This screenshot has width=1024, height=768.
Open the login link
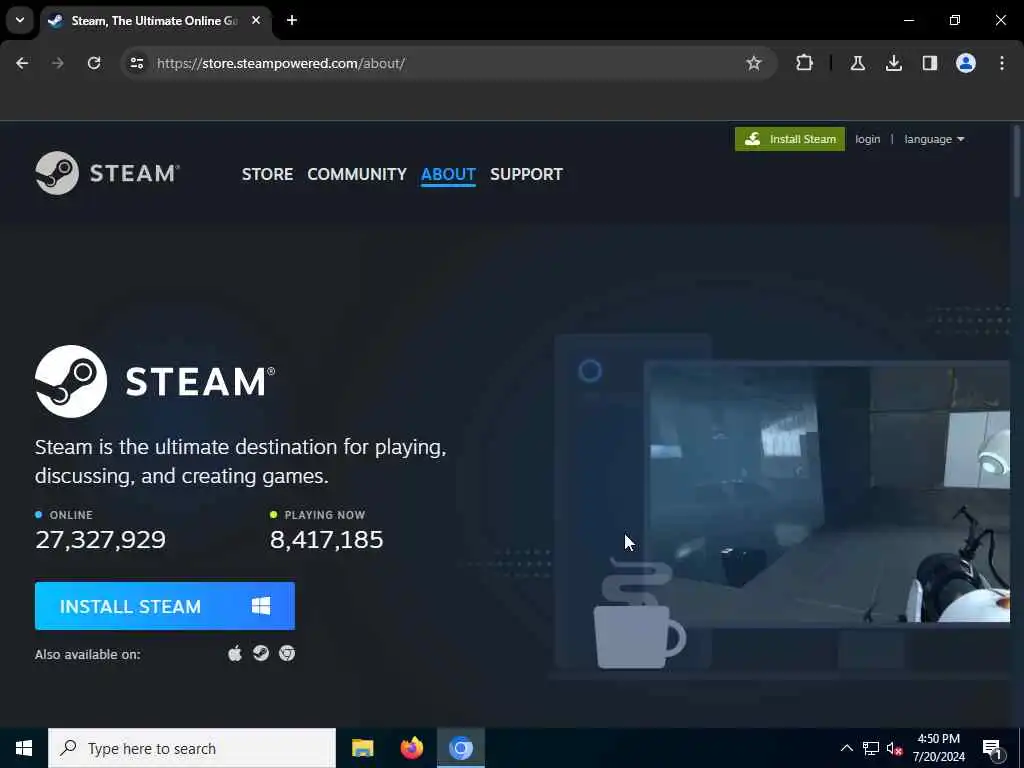867,139
